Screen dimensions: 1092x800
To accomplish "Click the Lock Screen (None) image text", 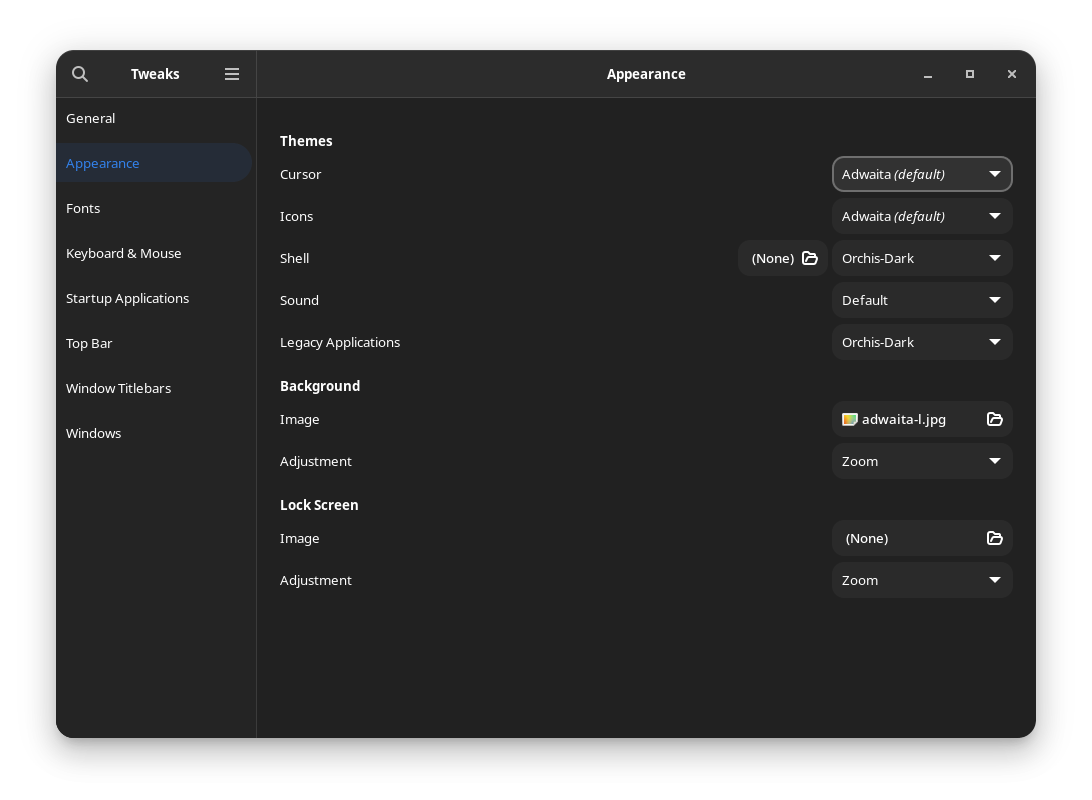I will pos(866,538).
